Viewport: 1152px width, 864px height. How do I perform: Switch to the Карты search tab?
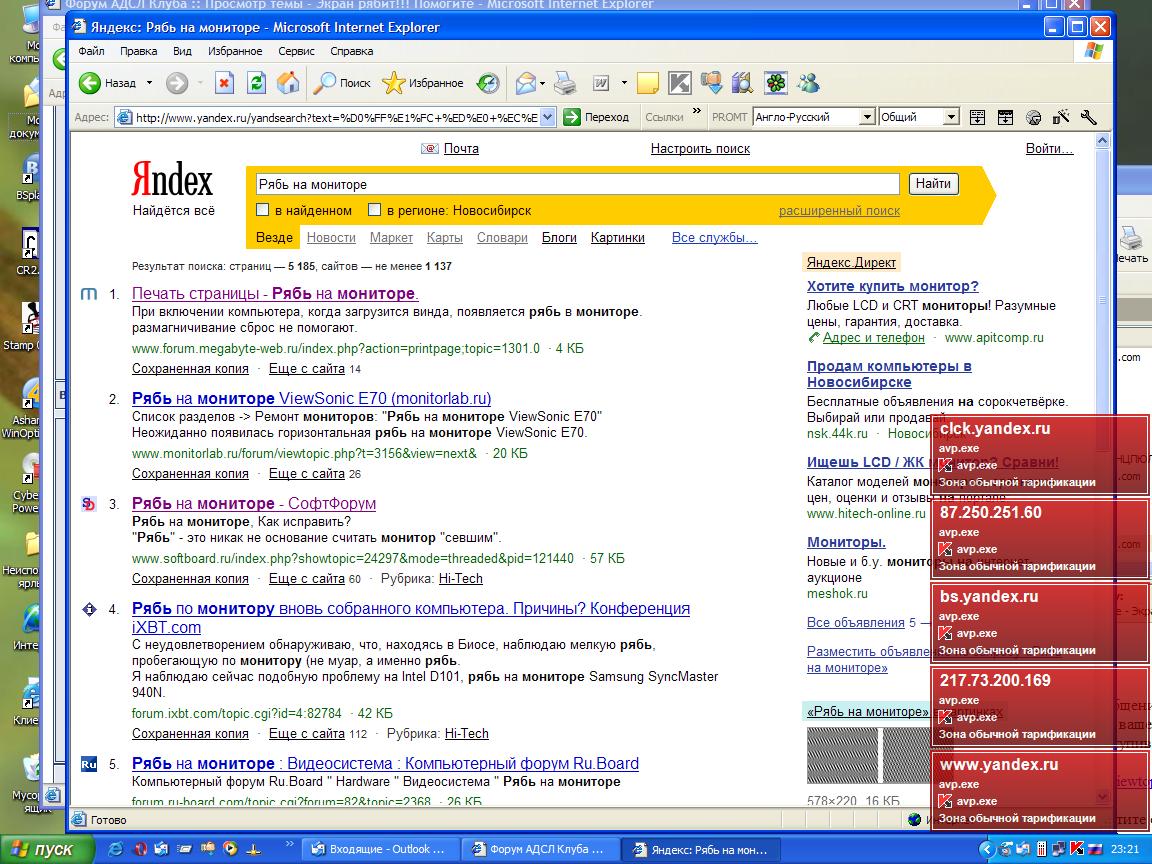[444, 237]
